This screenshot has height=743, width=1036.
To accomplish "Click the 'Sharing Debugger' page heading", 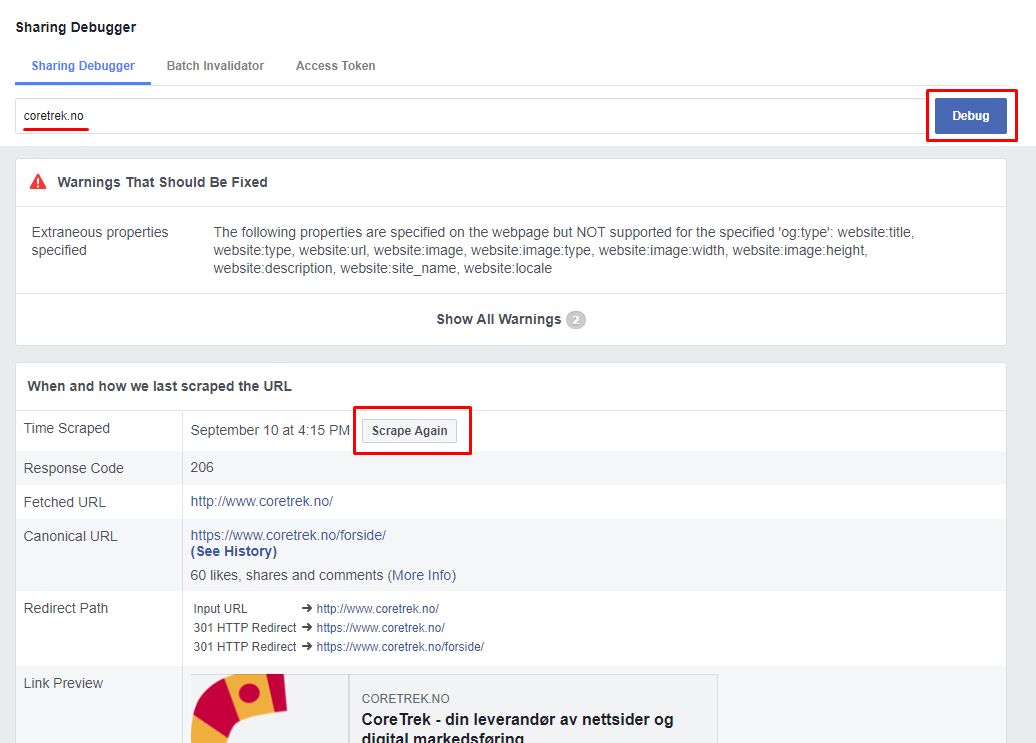I will [76, 27].
